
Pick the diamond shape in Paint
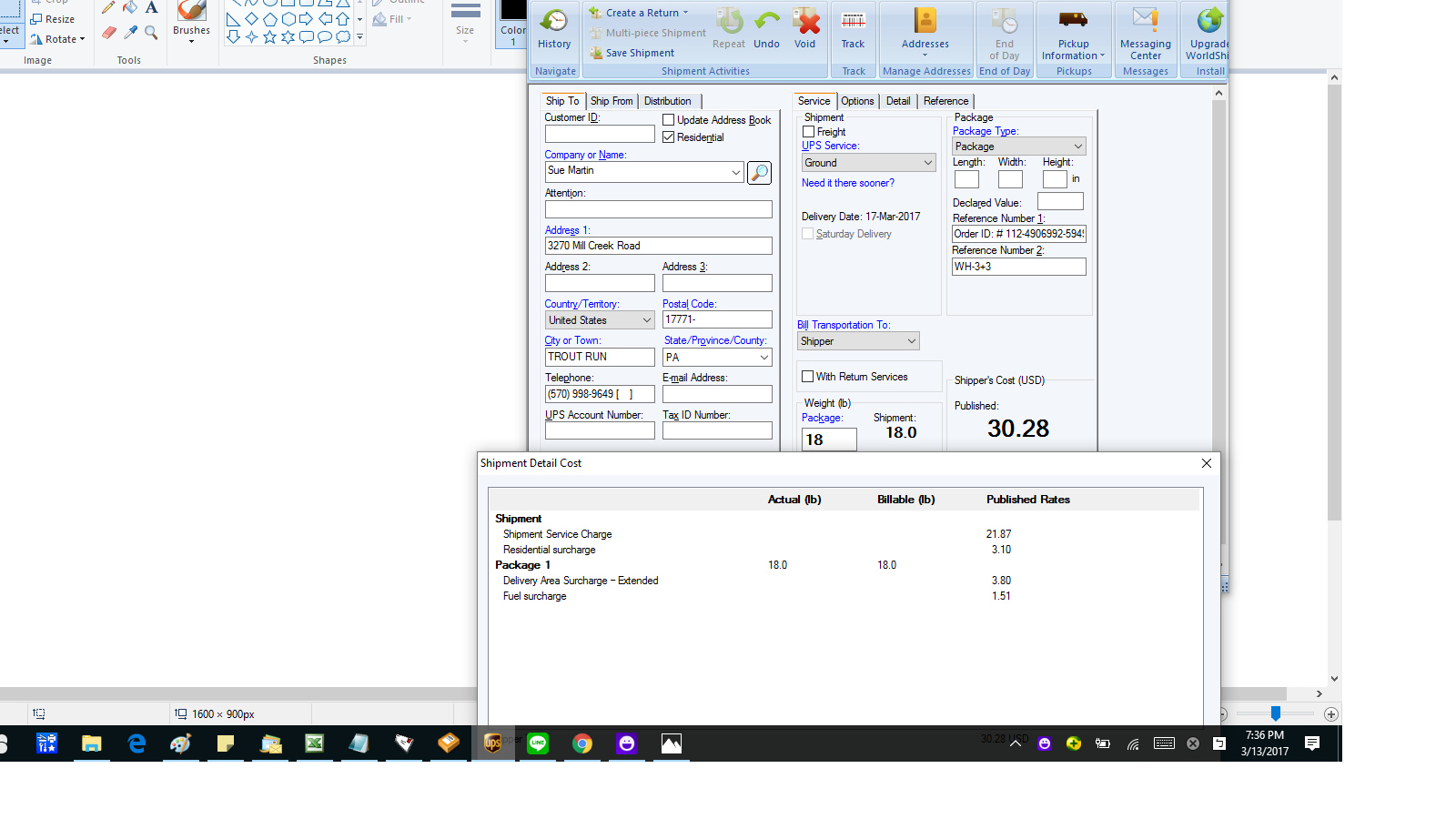[x=251, y=19]
